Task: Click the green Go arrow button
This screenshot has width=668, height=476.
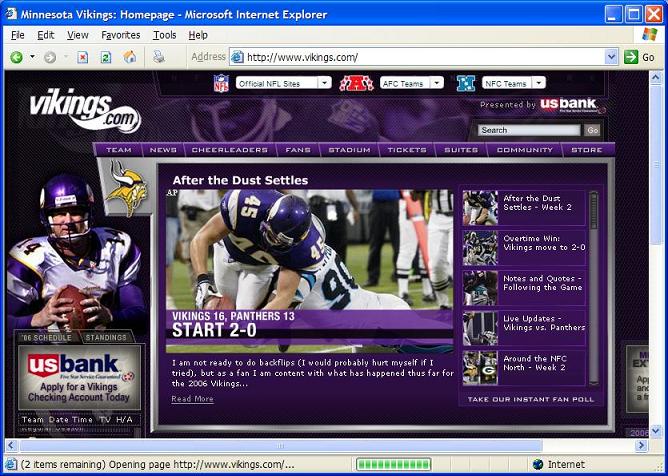Action: (631, 57)
